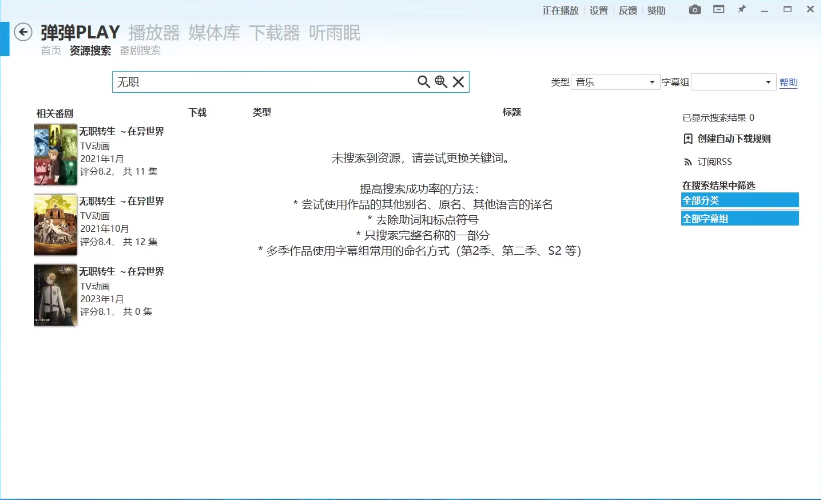Switch to the 下载器 tab
This screenshot has height=500, width=821.
coord(274,33)
